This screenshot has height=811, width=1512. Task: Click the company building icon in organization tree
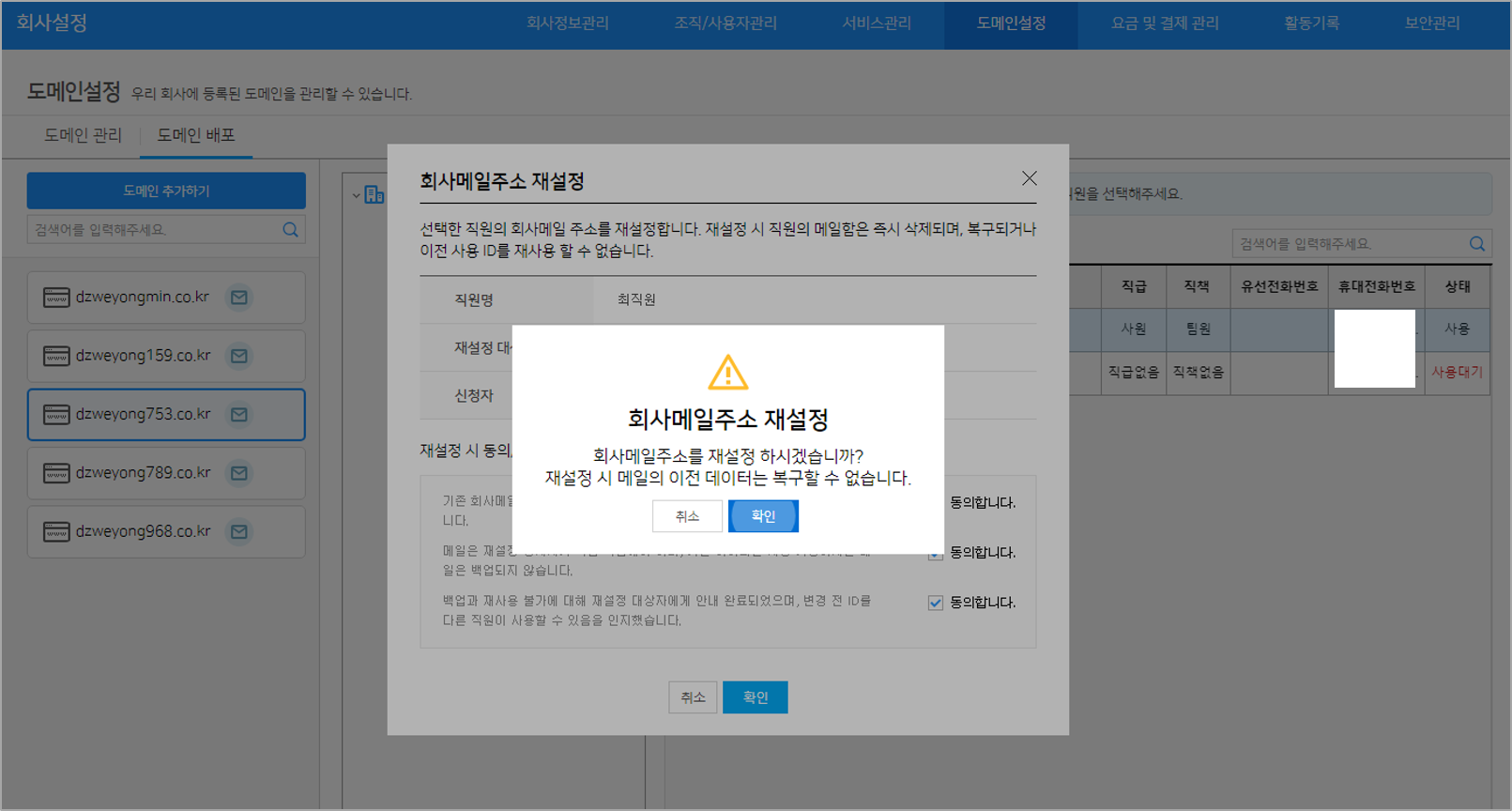pos(374,194)
